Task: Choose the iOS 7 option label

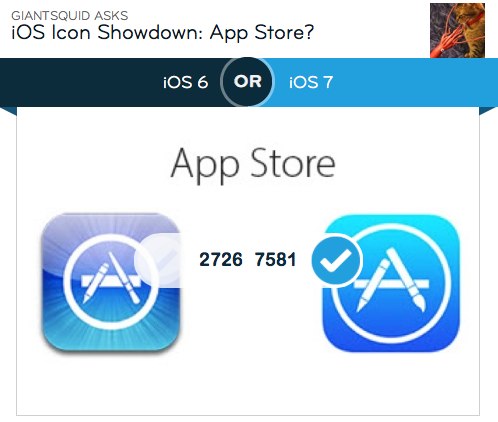Action: click(311, 82)
